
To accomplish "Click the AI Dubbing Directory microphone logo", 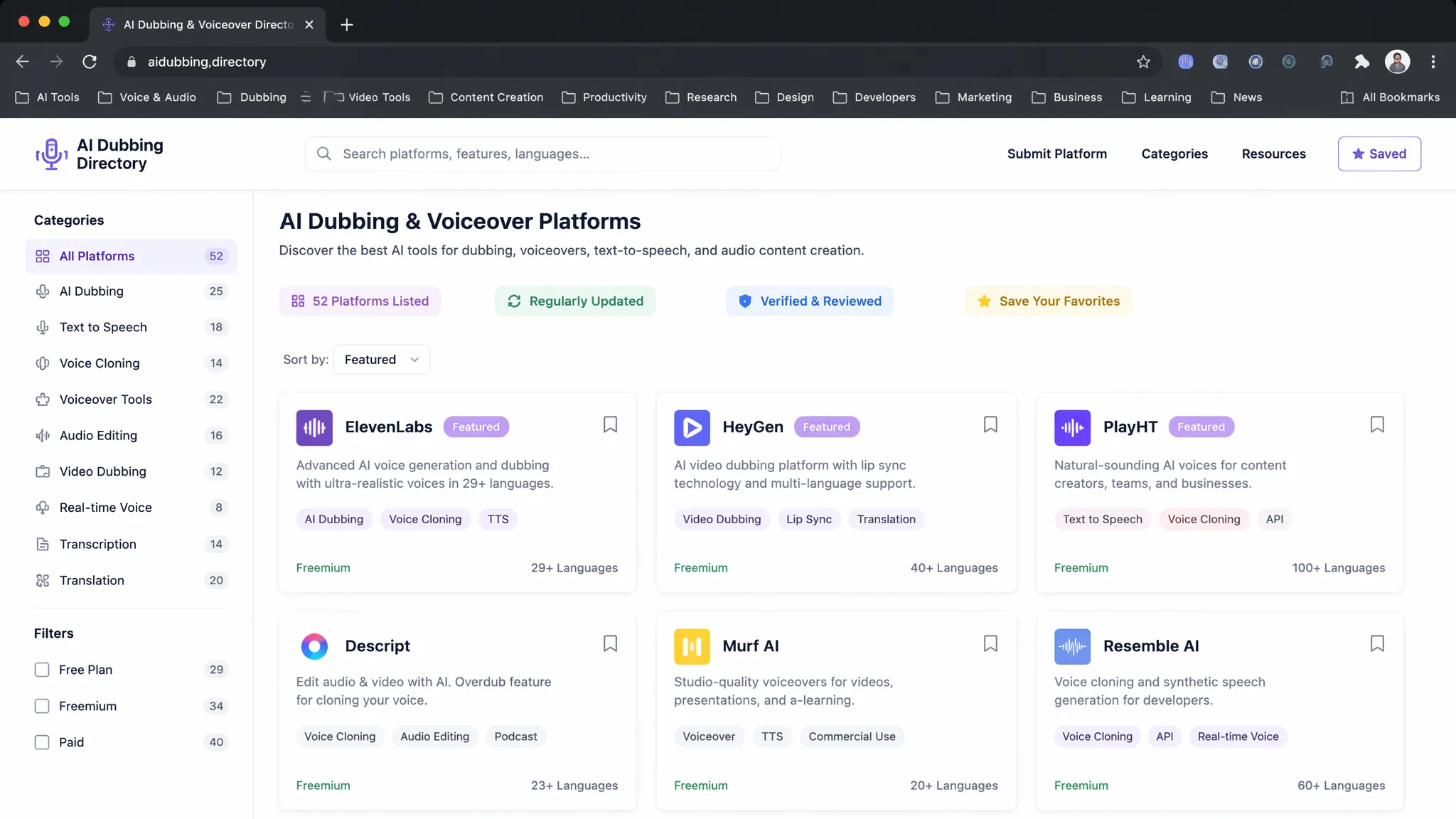I will click(52, 154).
